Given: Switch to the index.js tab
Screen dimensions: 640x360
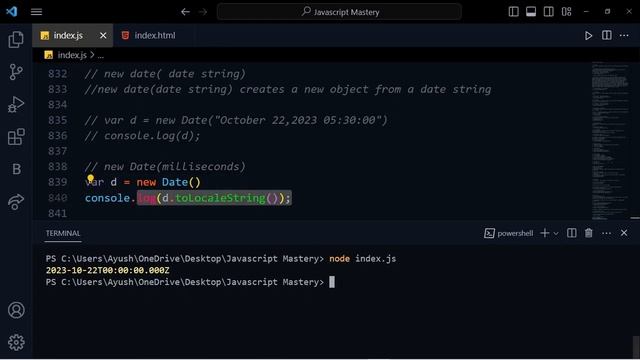Looking at the screenshot, I should tap(68, 36).
